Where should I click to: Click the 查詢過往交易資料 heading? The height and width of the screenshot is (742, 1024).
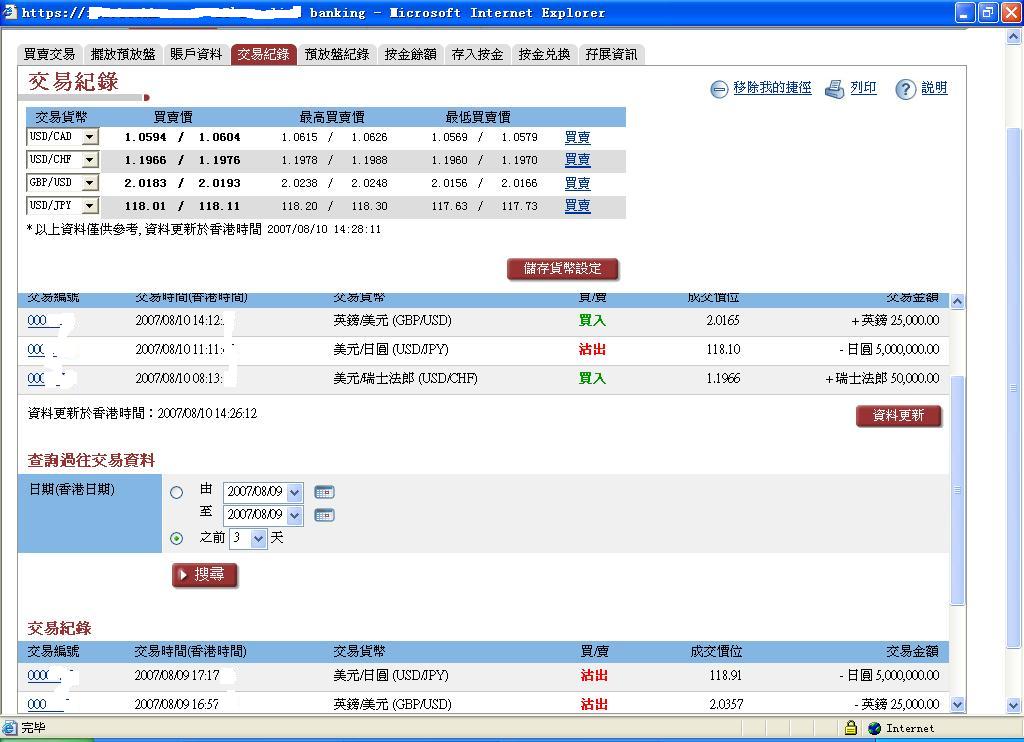tap(91, 460)
